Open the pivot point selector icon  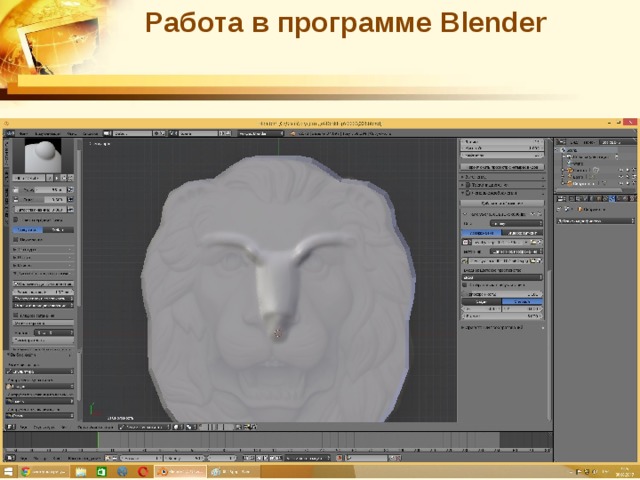(191, 427)
